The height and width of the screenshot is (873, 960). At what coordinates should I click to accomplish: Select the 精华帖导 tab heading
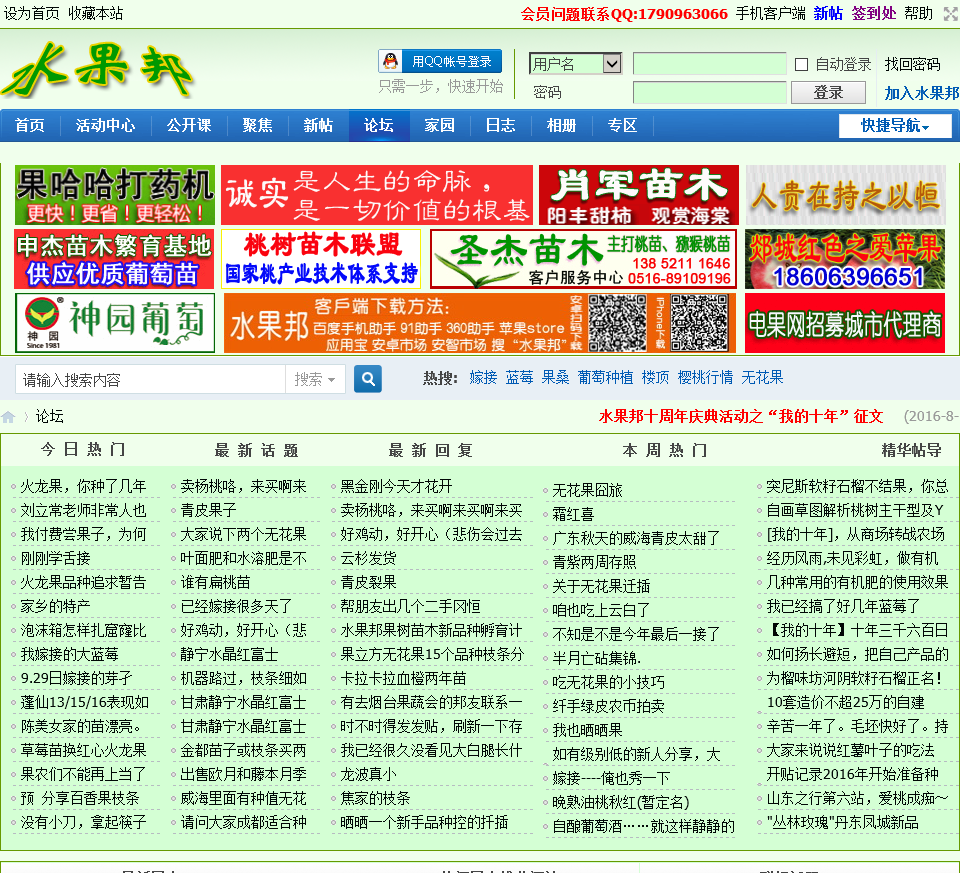click(x=912, y=451)
